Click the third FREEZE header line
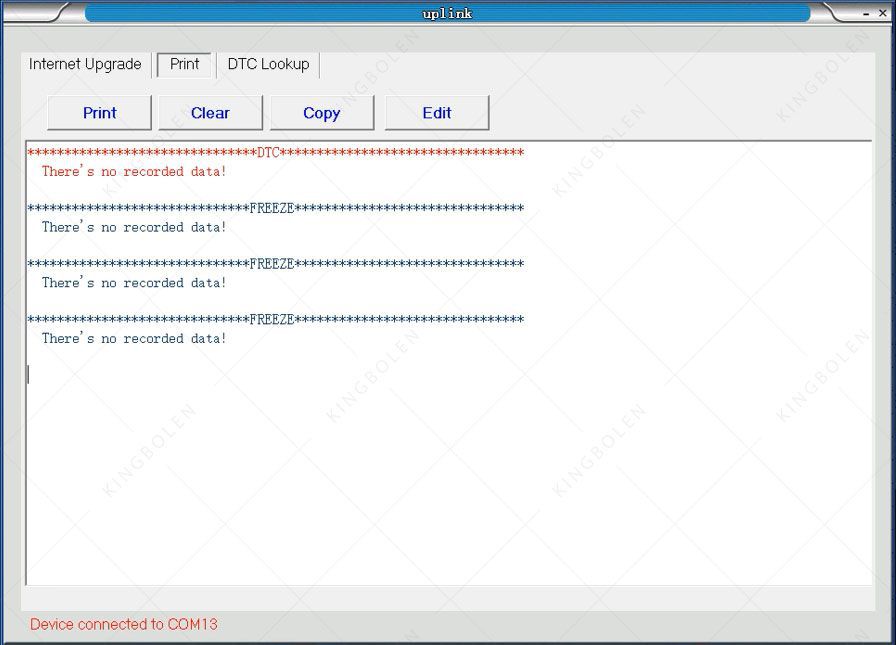Image resolution: width=896 pixels, height=645 pixels. point(275,319)
